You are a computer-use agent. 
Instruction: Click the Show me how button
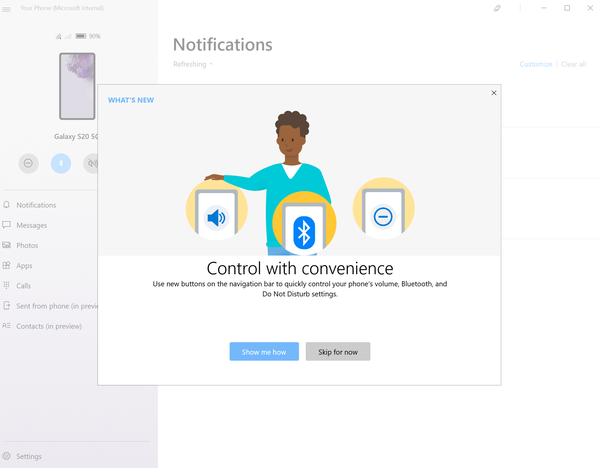pos(264,351)
